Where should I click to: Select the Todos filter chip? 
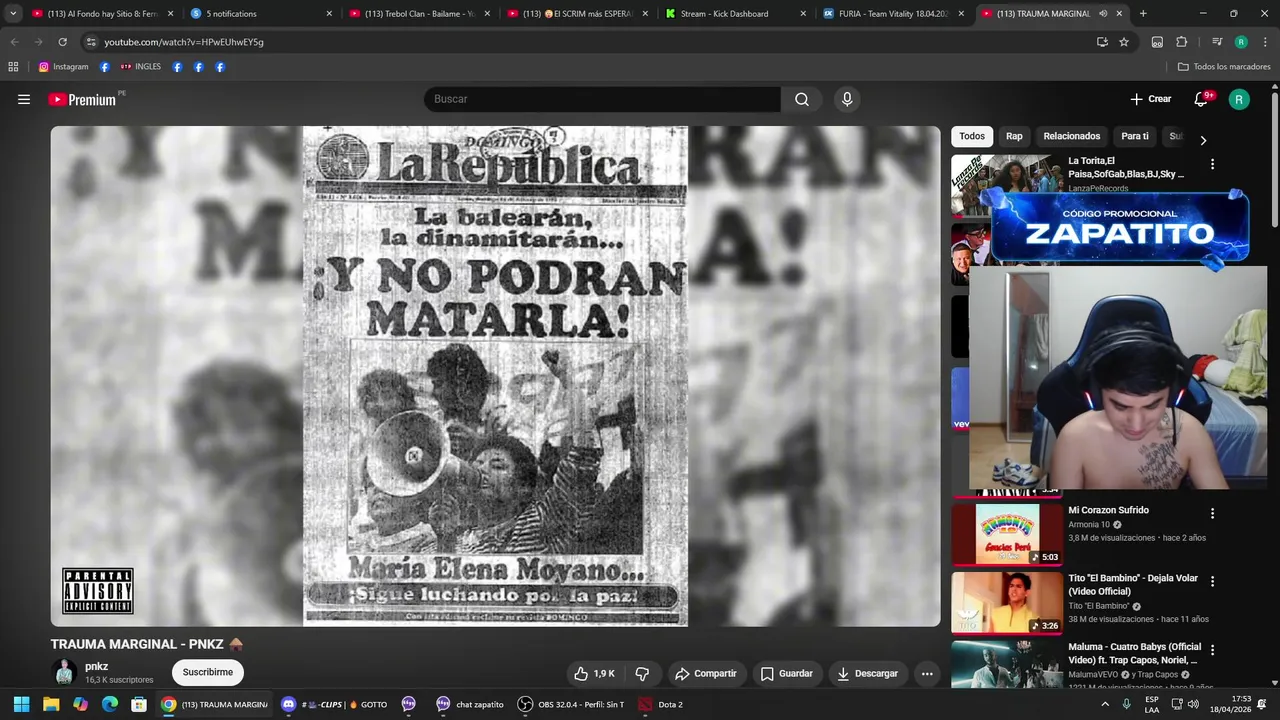coord(972,136)
